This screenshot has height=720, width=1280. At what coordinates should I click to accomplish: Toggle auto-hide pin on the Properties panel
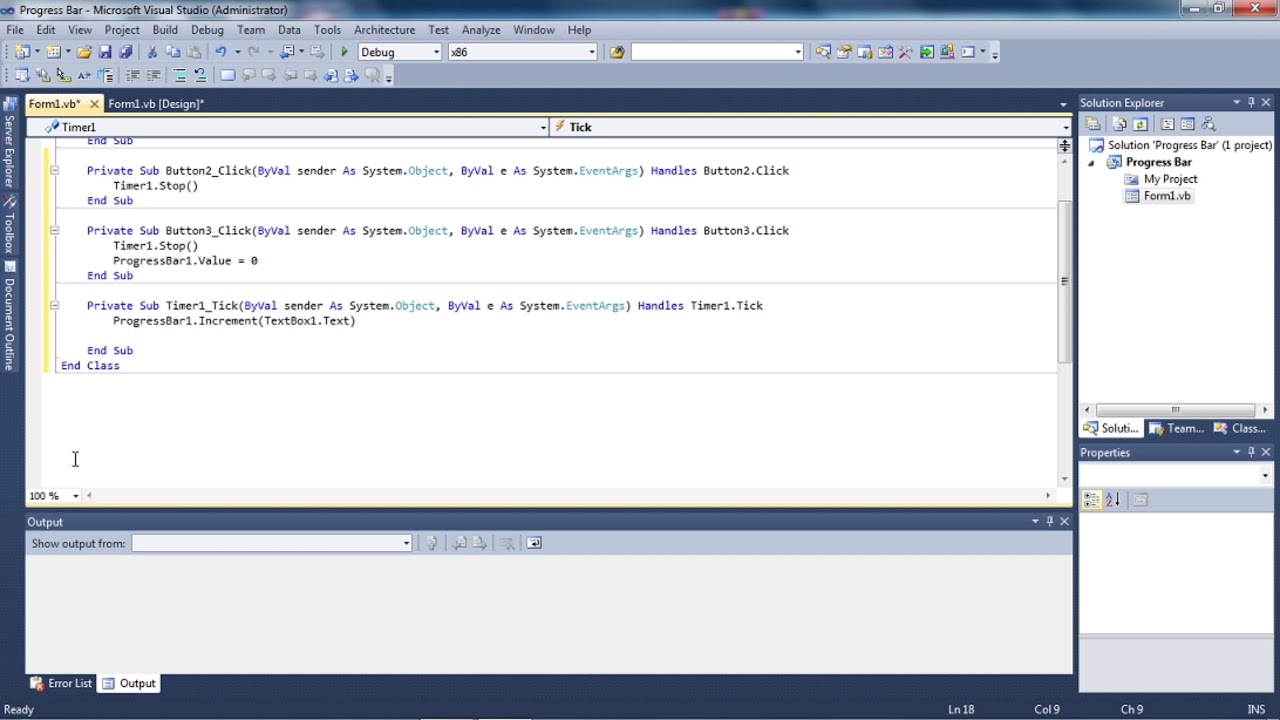coord(1250,452)
